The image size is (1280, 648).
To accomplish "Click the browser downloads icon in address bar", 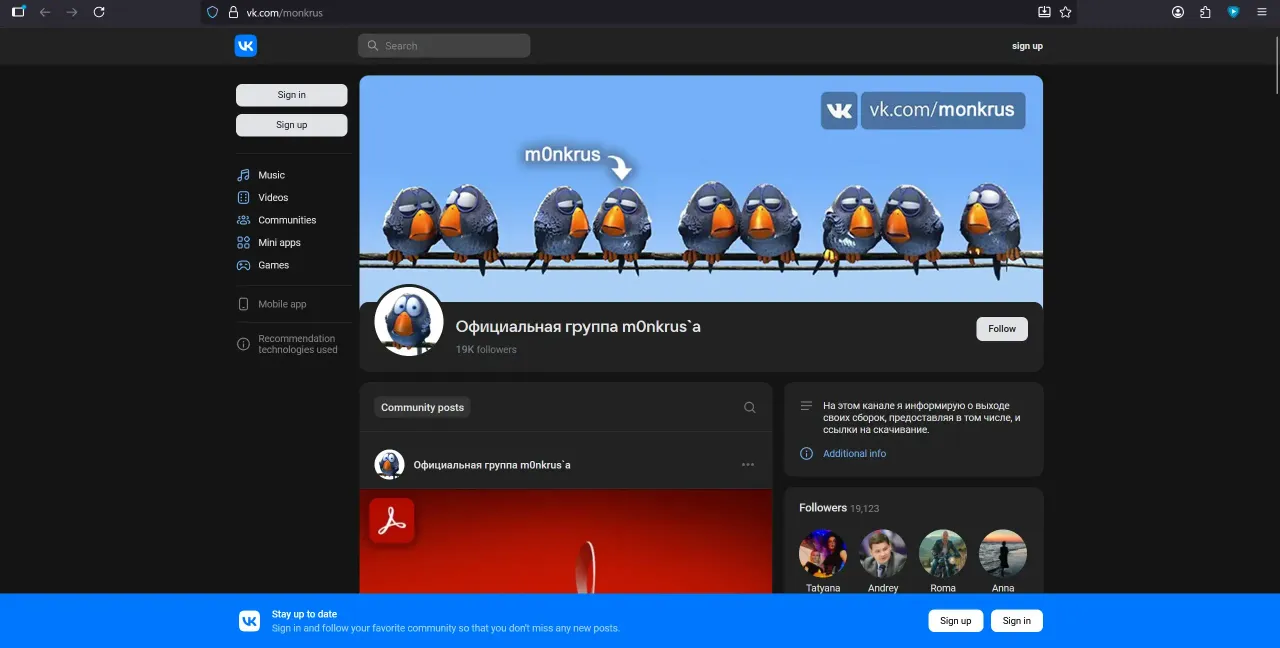I will click(x=1044, y=12).
